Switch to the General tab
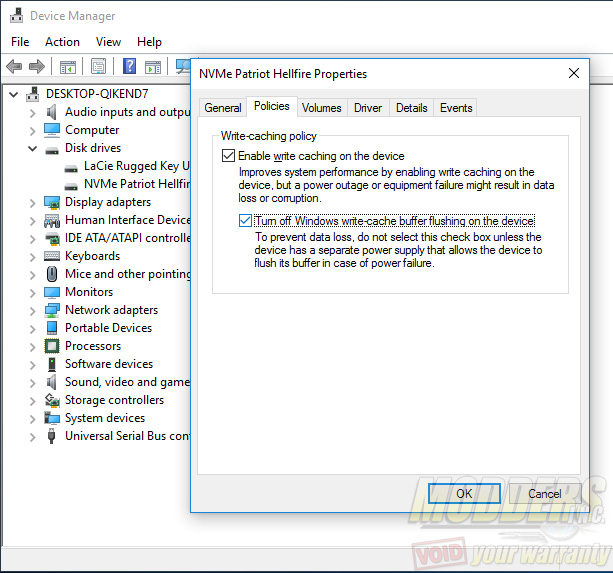Viewport: 613px width, 573px height. click(223, 108)
